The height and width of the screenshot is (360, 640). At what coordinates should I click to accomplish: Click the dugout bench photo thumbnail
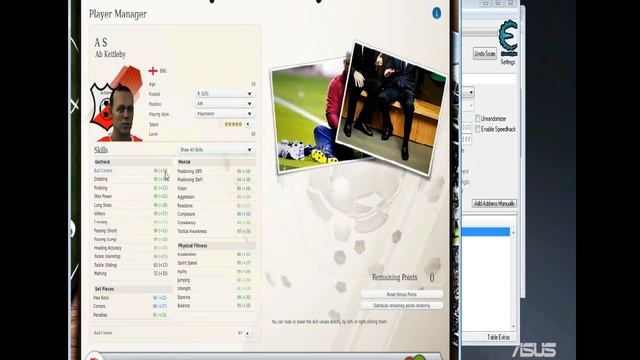point(391,108)
